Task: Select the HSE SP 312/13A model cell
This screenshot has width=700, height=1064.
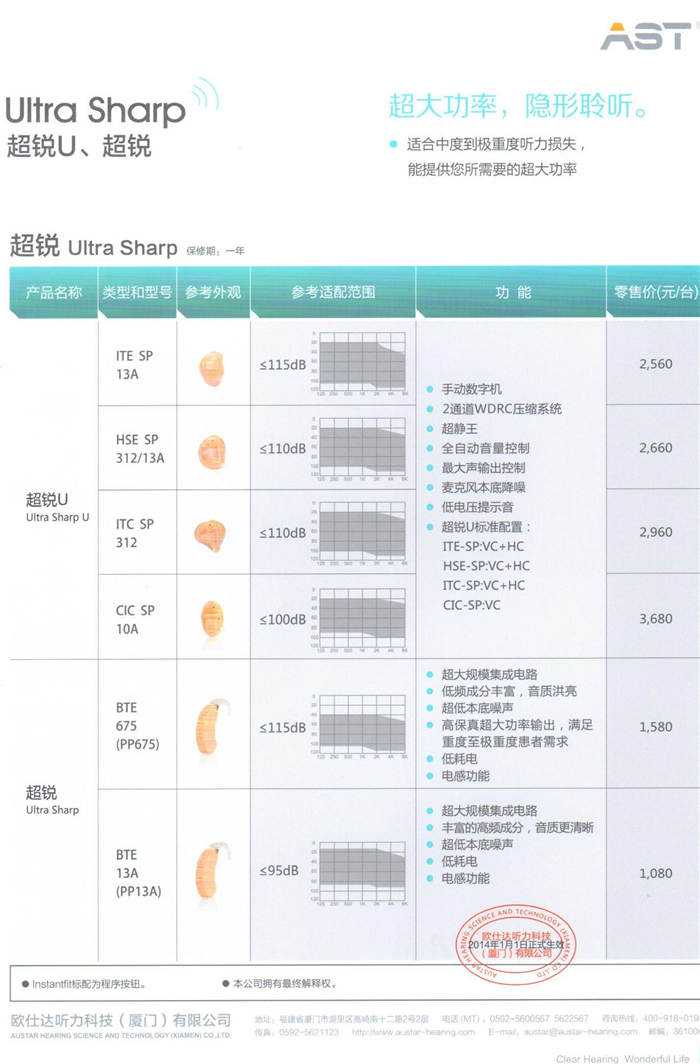Action: pyautogui.click(x=140, y=449)
